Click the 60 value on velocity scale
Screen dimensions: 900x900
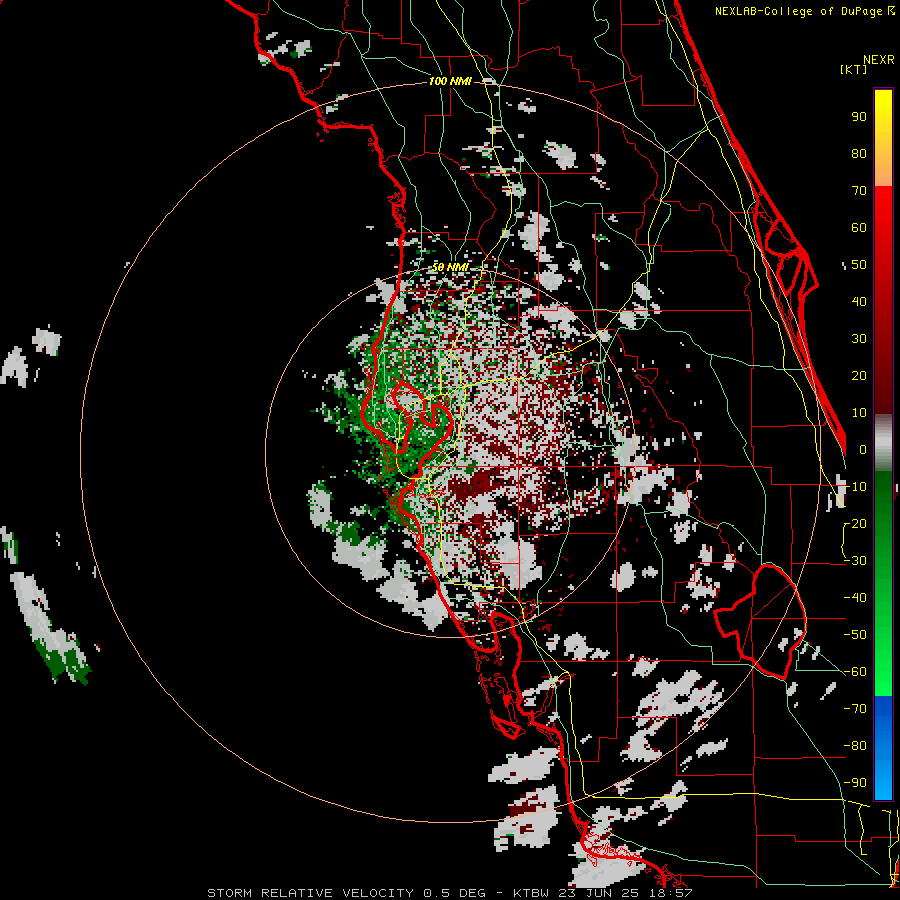859,228
